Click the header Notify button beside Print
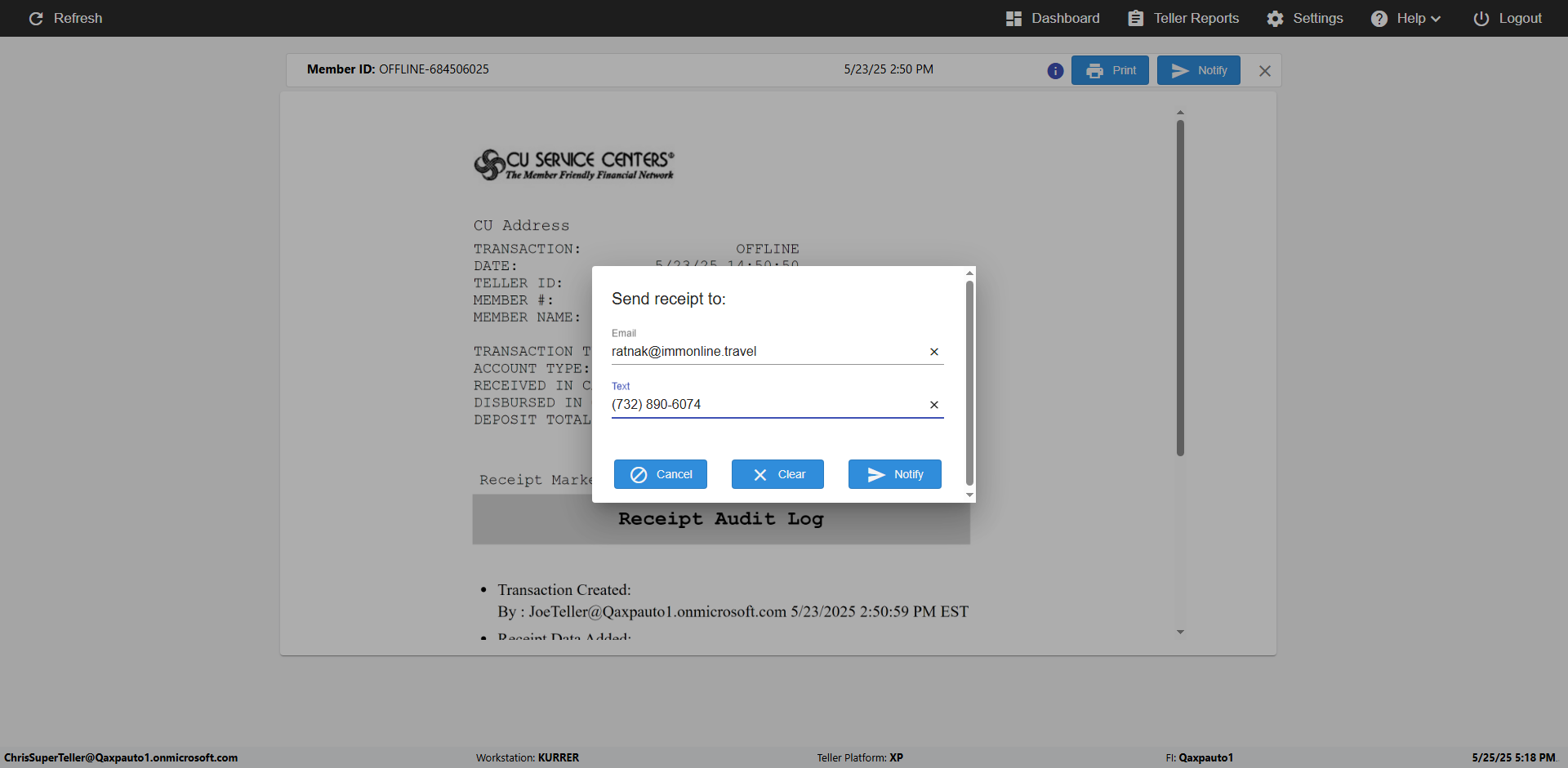 [x=1199, y=70]
